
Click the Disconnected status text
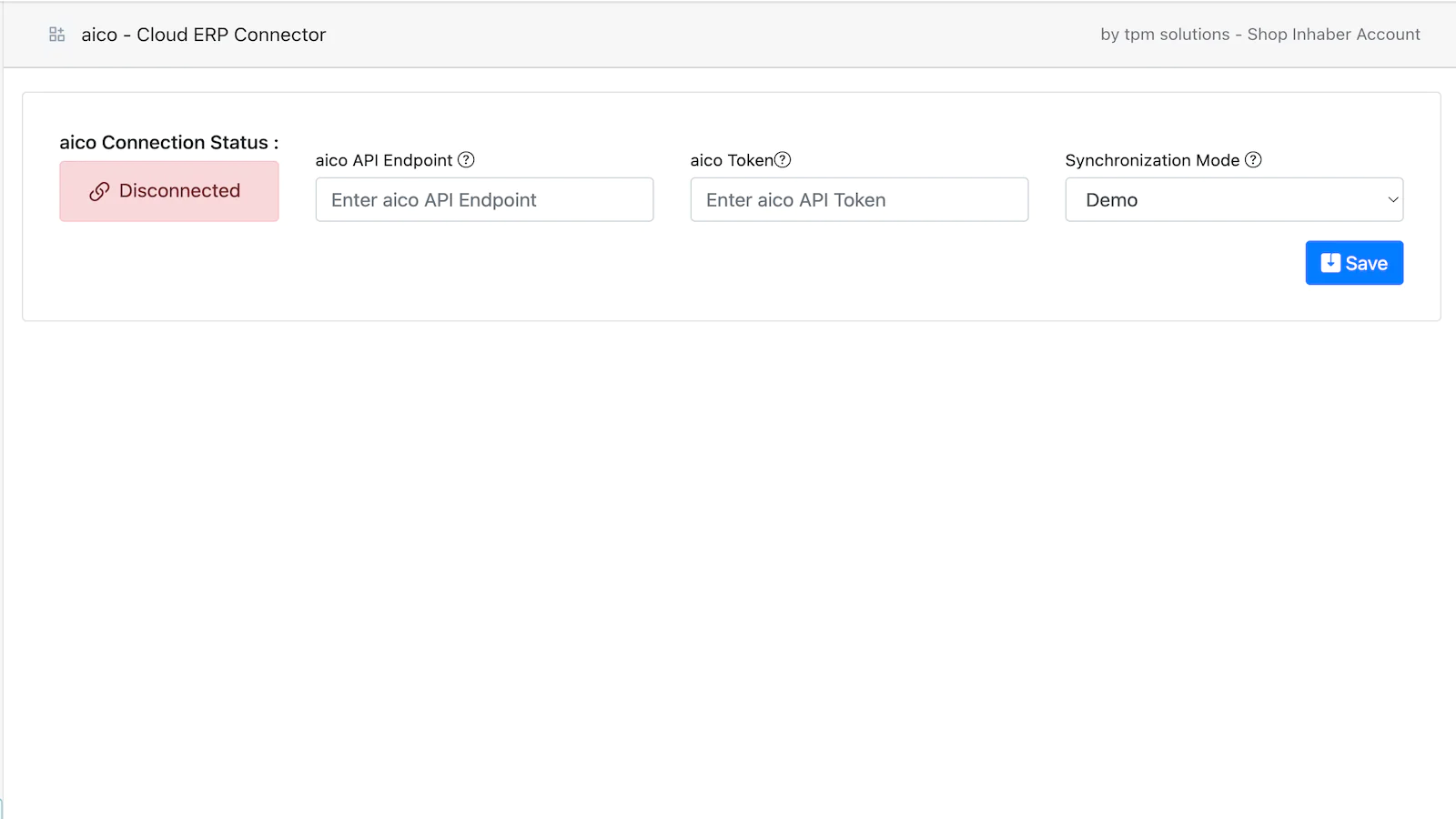coord(179,191)
